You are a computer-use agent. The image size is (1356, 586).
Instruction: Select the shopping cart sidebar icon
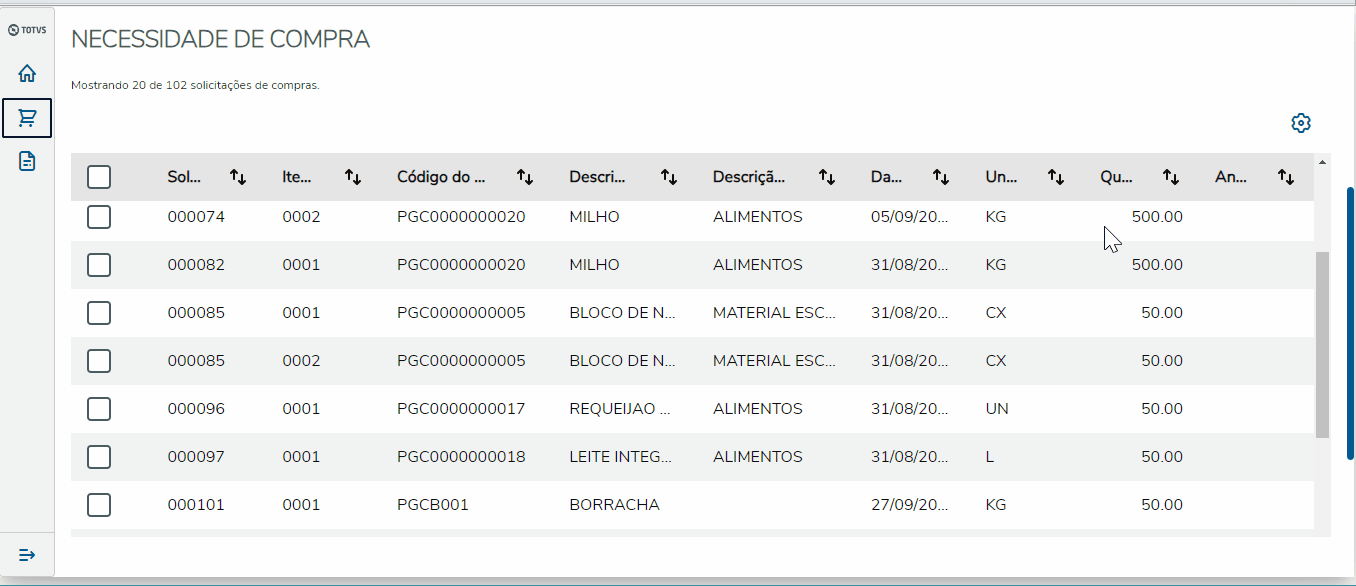(x=27, y=118)
